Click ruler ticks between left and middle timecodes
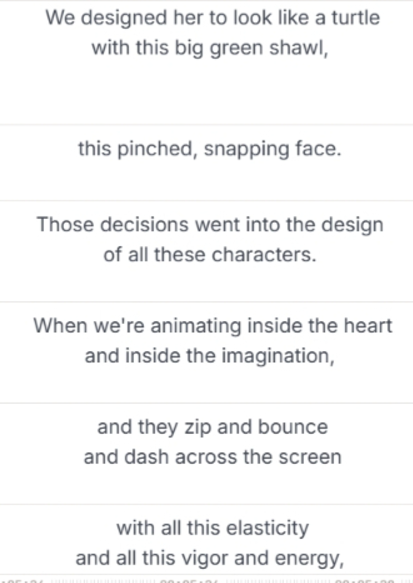Screen dimensions: 413x583 102,580
